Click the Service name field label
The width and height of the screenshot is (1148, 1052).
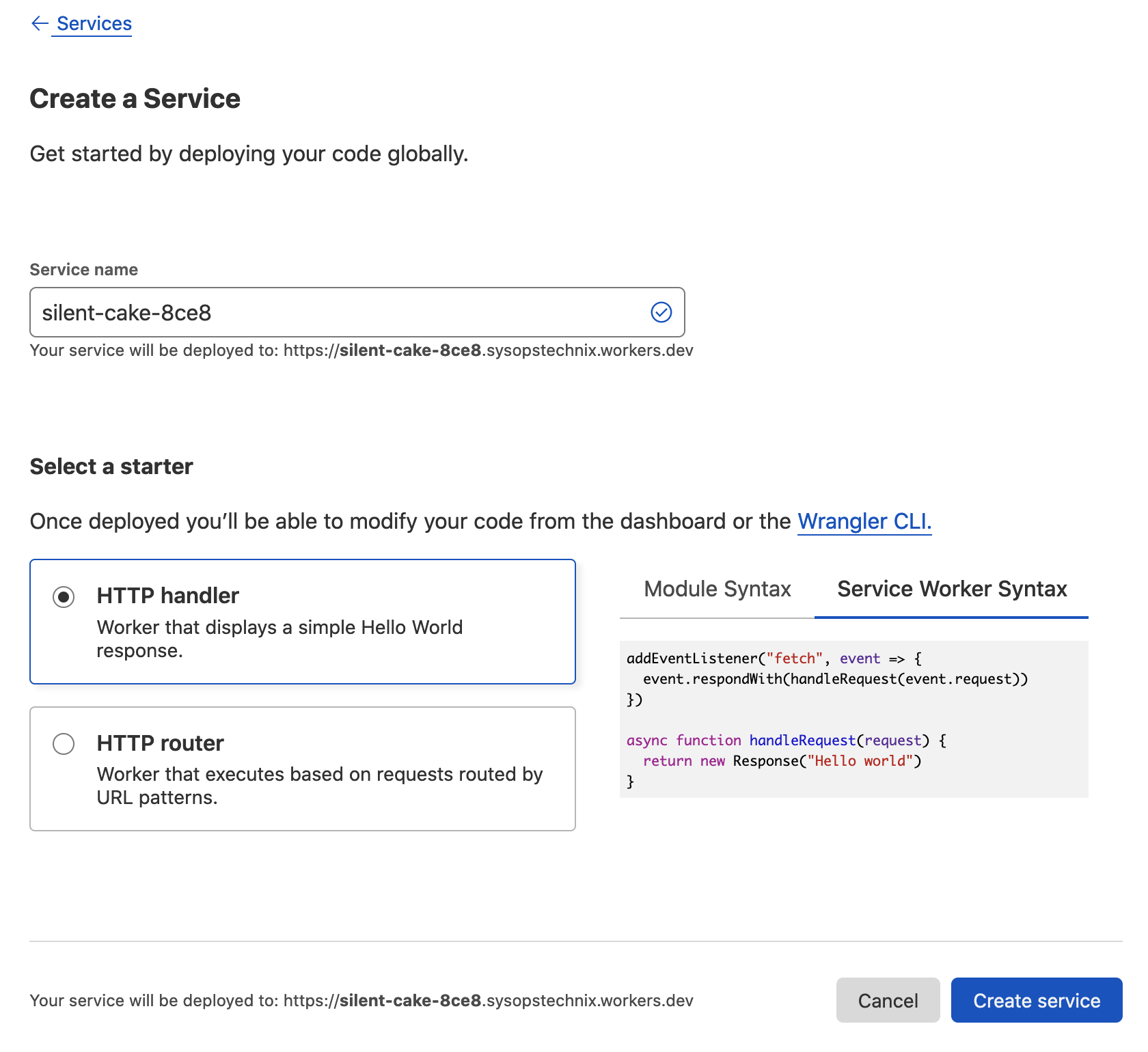(x=84, y=270)
